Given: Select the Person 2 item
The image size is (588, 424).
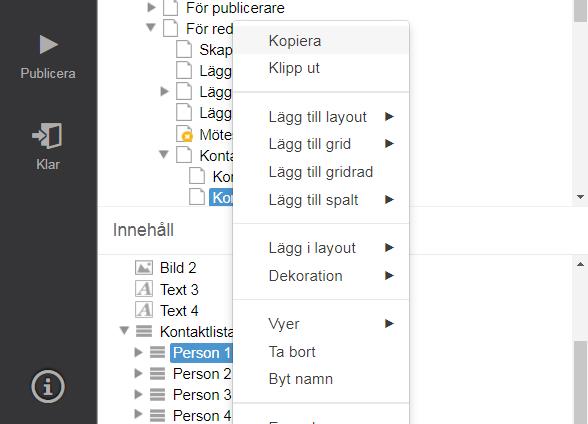Looking at the screenshot, I should pyautogui.click(x=202, y=374).
